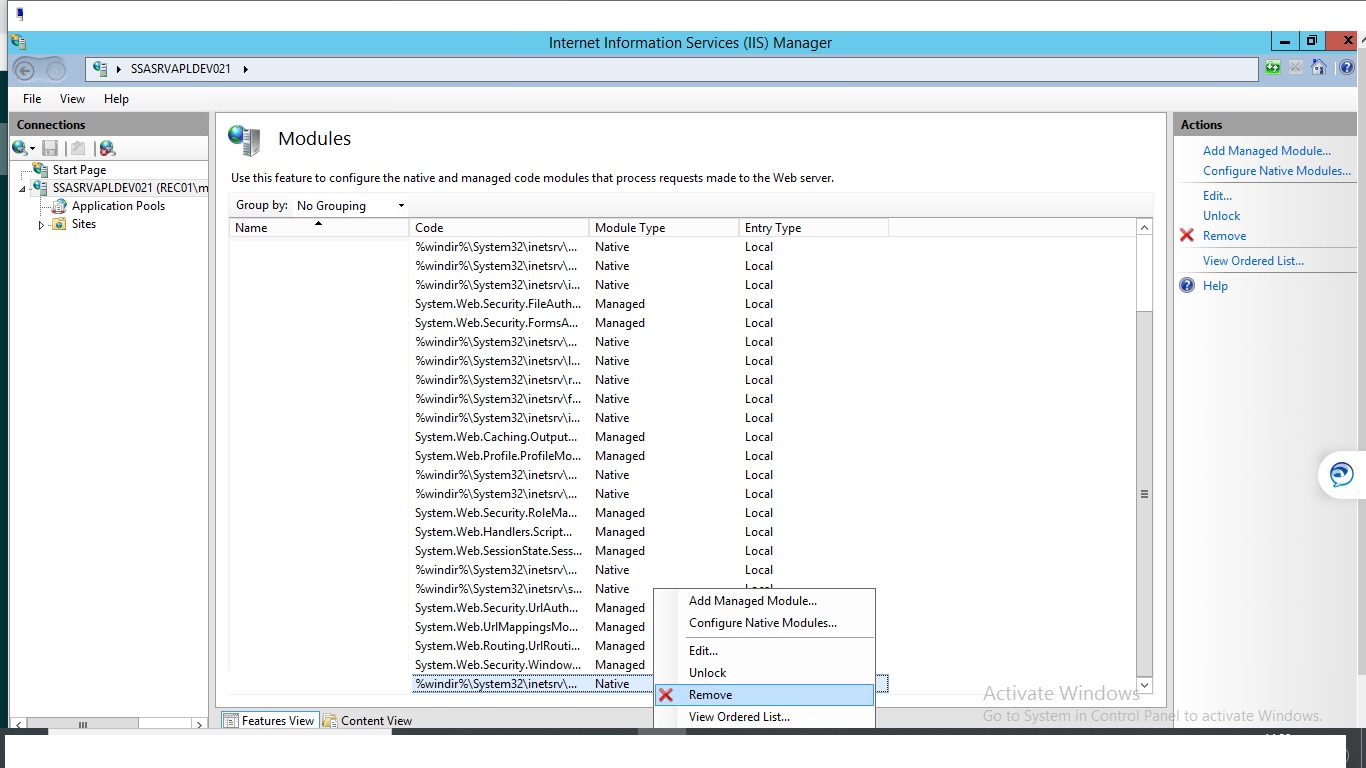Choose Remove from the context menu

coord(765,695)
